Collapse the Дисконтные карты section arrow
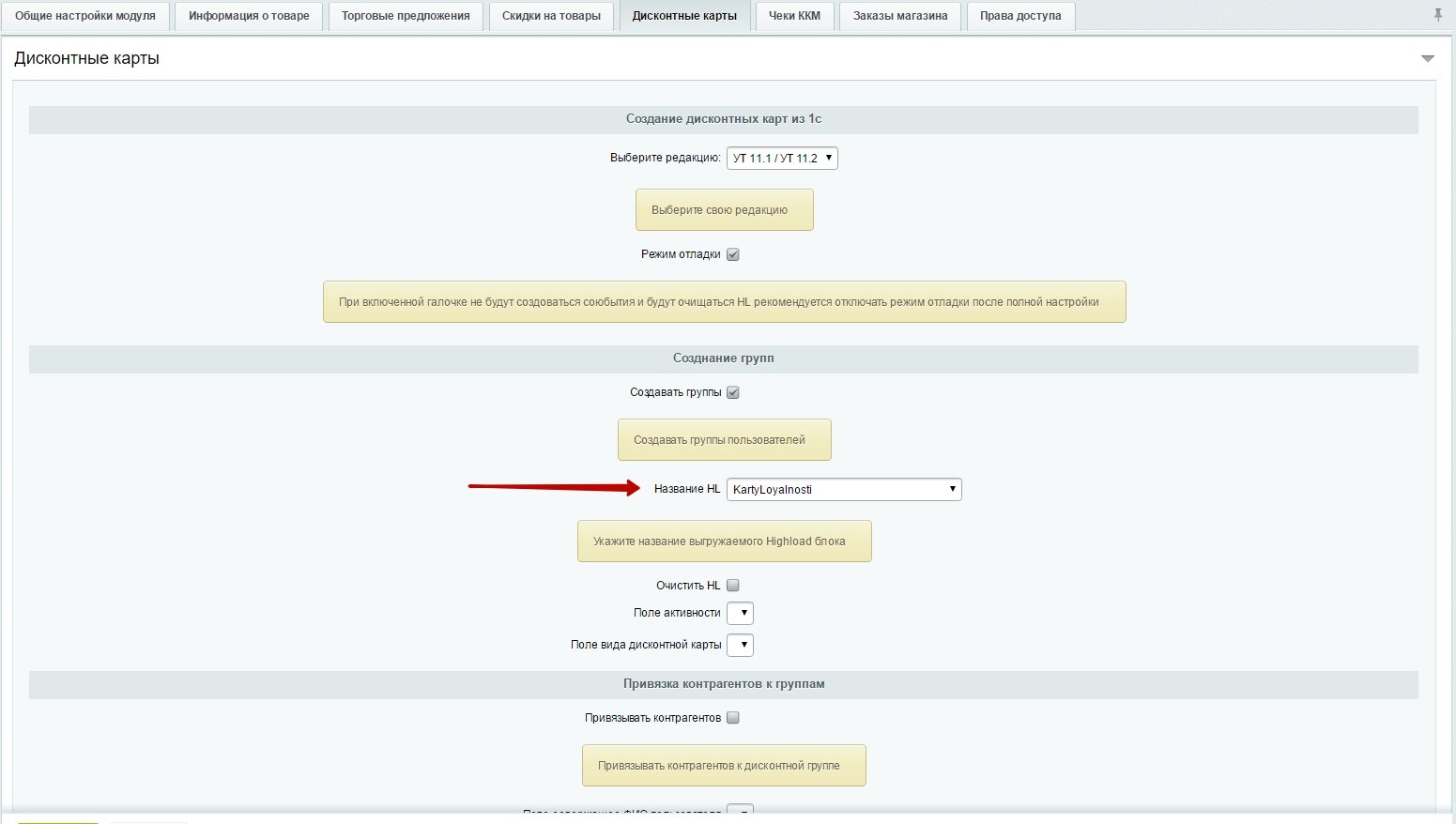 [1427, 58]
